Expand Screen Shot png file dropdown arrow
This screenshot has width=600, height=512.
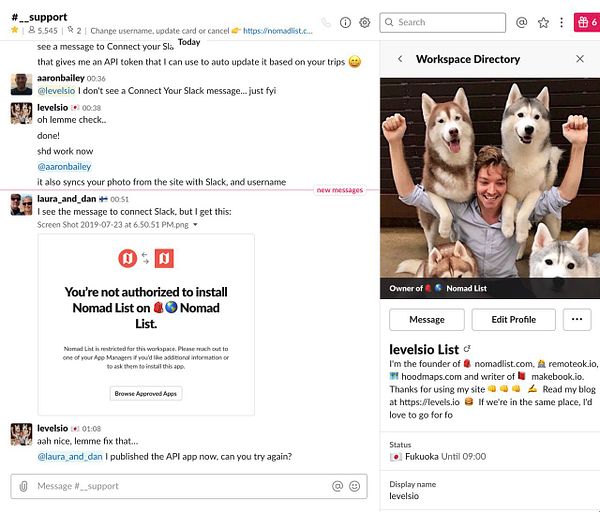pyautogui.click(x=195, y=225)
